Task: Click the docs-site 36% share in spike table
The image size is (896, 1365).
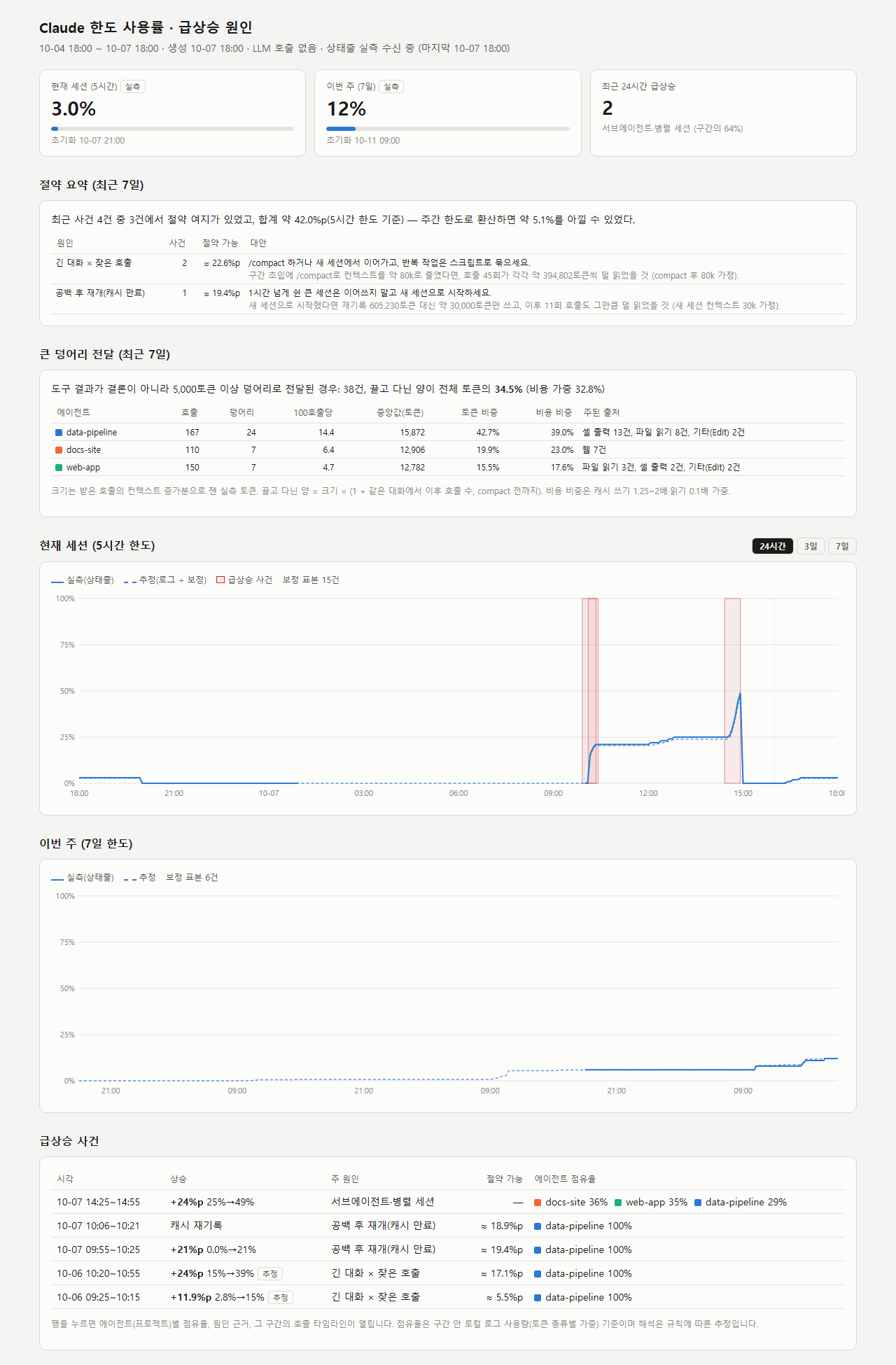Action: (x=571, y=1202)
